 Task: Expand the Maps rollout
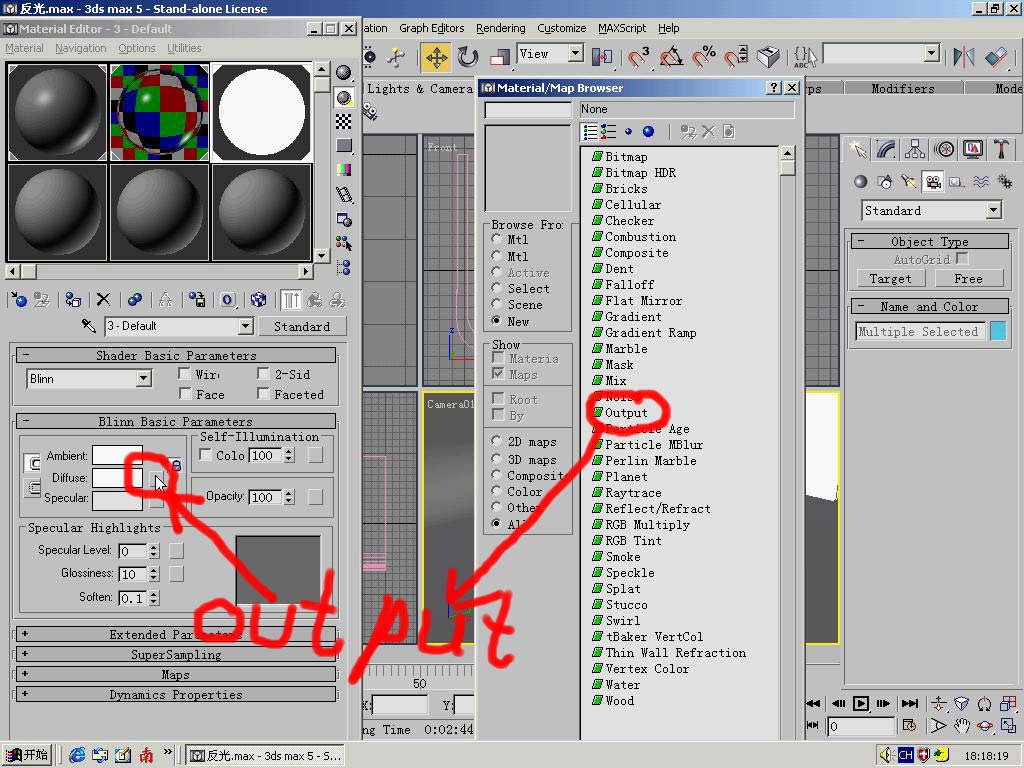(x=175, y=675)
